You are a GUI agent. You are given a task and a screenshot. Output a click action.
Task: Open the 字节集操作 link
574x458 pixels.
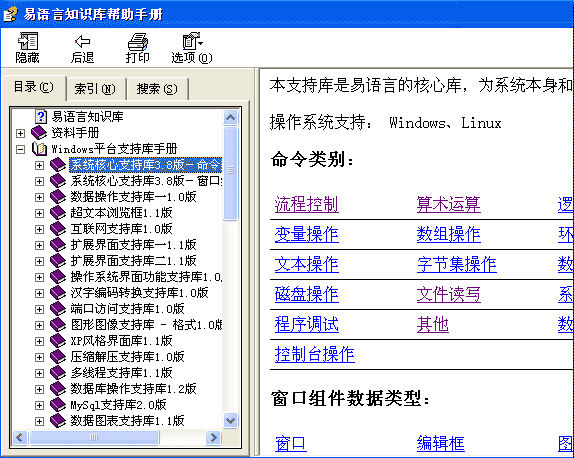pyautogui.click(x=456, y=264)
